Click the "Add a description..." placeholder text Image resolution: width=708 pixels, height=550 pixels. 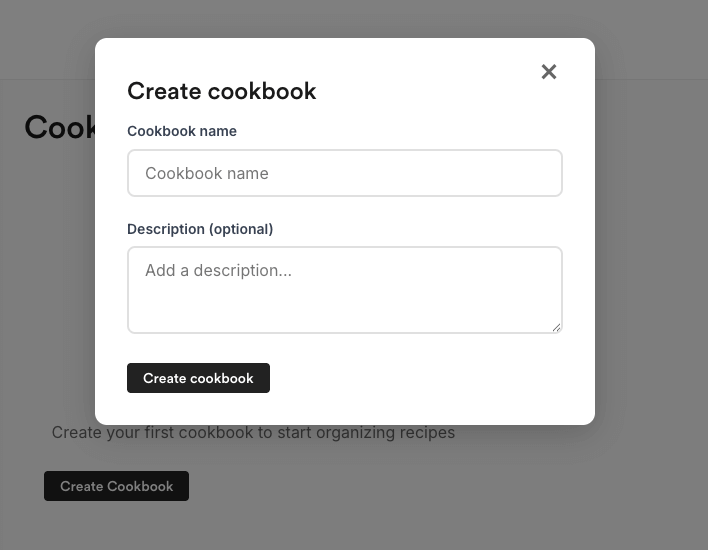(x=218, y=270)
